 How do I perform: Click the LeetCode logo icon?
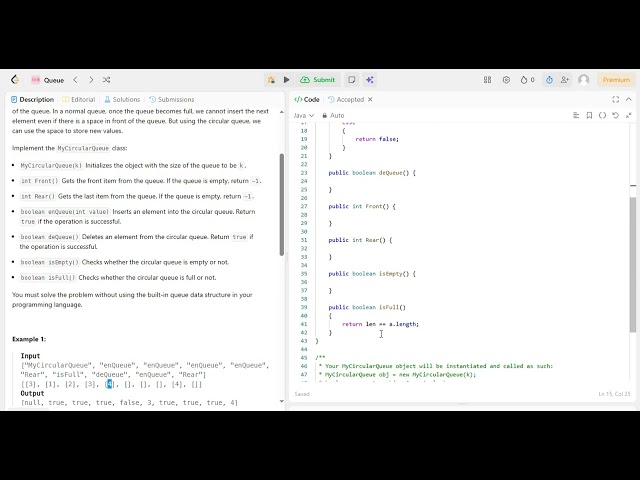(x=15, y=80)
